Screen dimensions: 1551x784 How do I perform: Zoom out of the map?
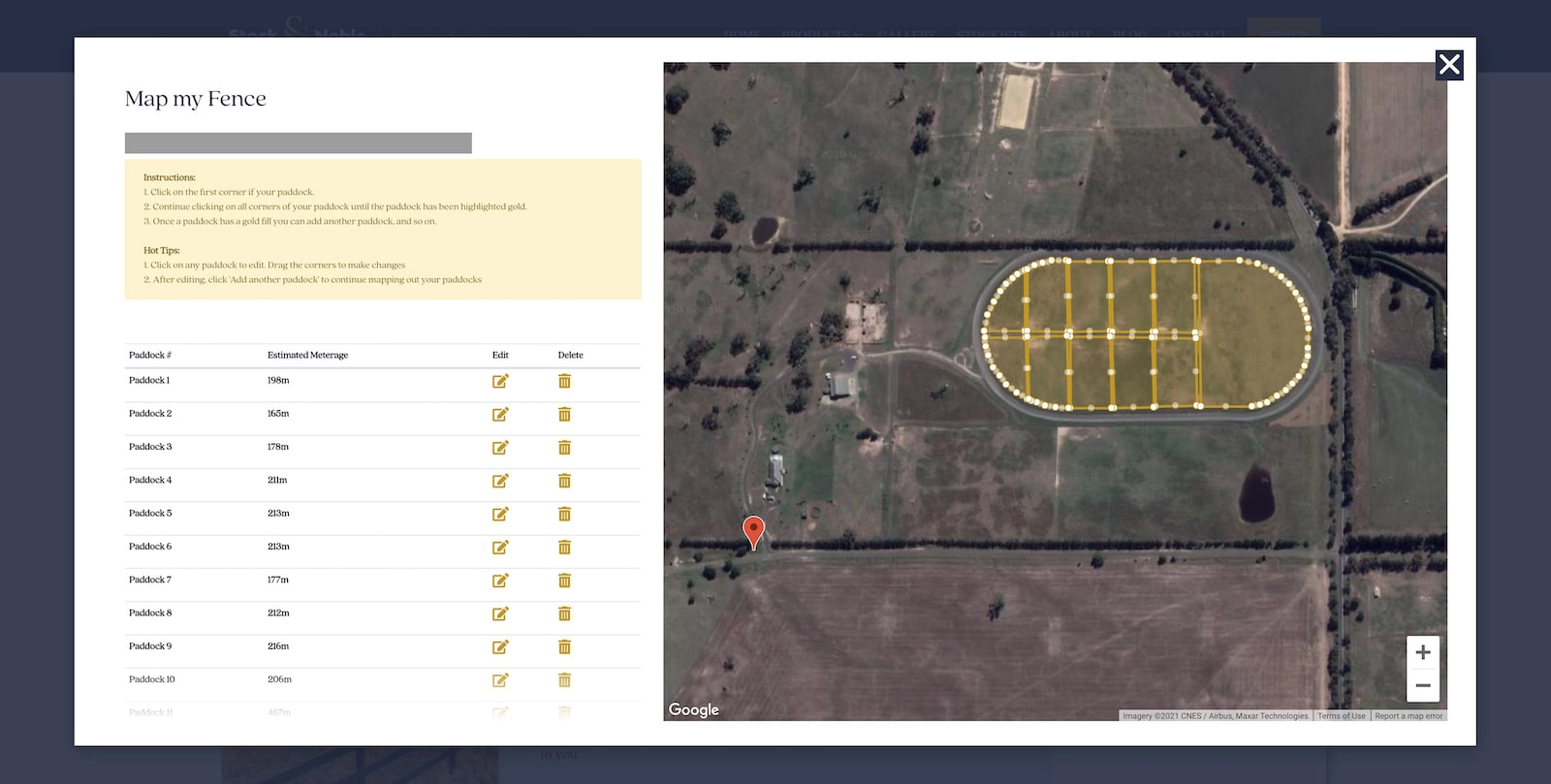pos(1422,685)
